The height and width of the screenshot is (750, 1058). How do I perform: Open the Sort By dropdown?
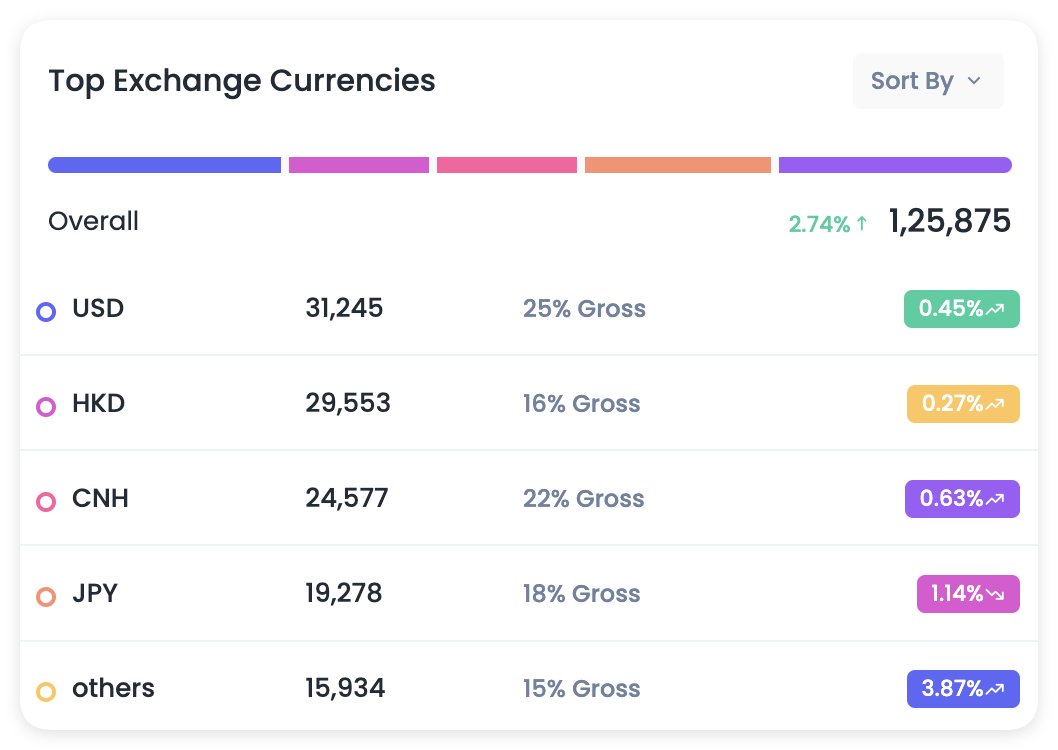[x=927, y=81]
